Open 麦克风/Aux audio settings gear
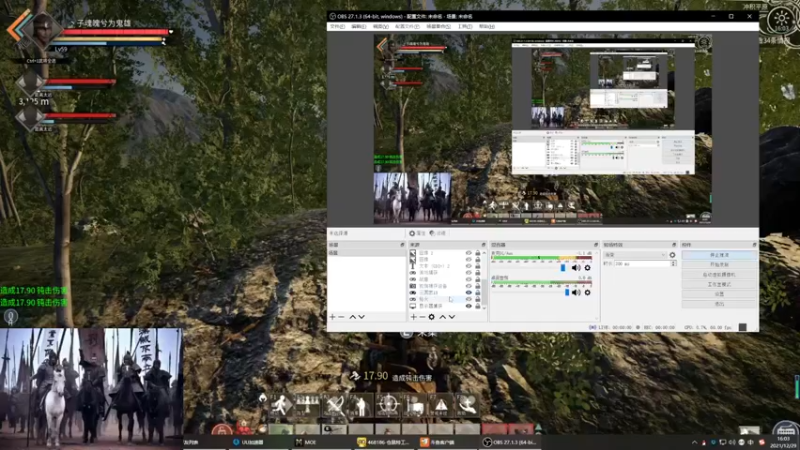This screenshot has height=450, width=800. pyautogui.click(x=587, y=268)
